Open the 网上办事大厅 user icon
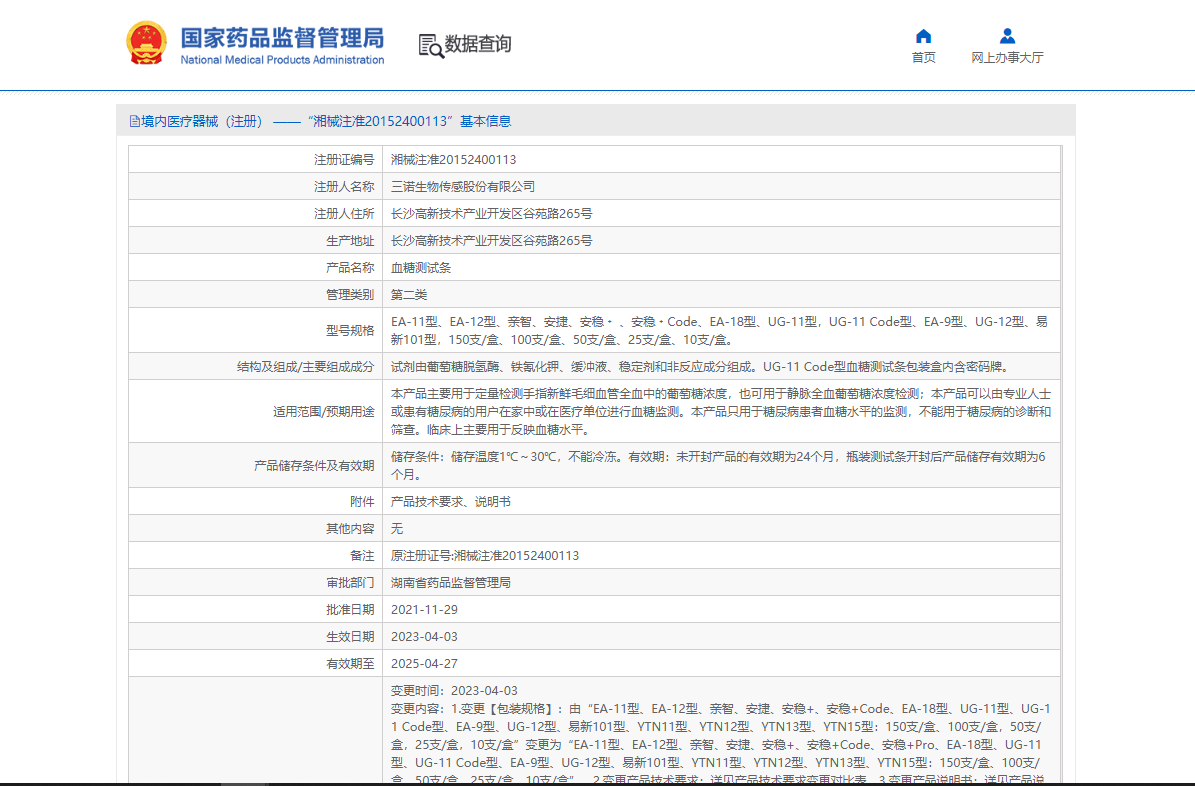Image resolution: width=1195 pixels, height=786 pixels. [x=1007, y=36]
